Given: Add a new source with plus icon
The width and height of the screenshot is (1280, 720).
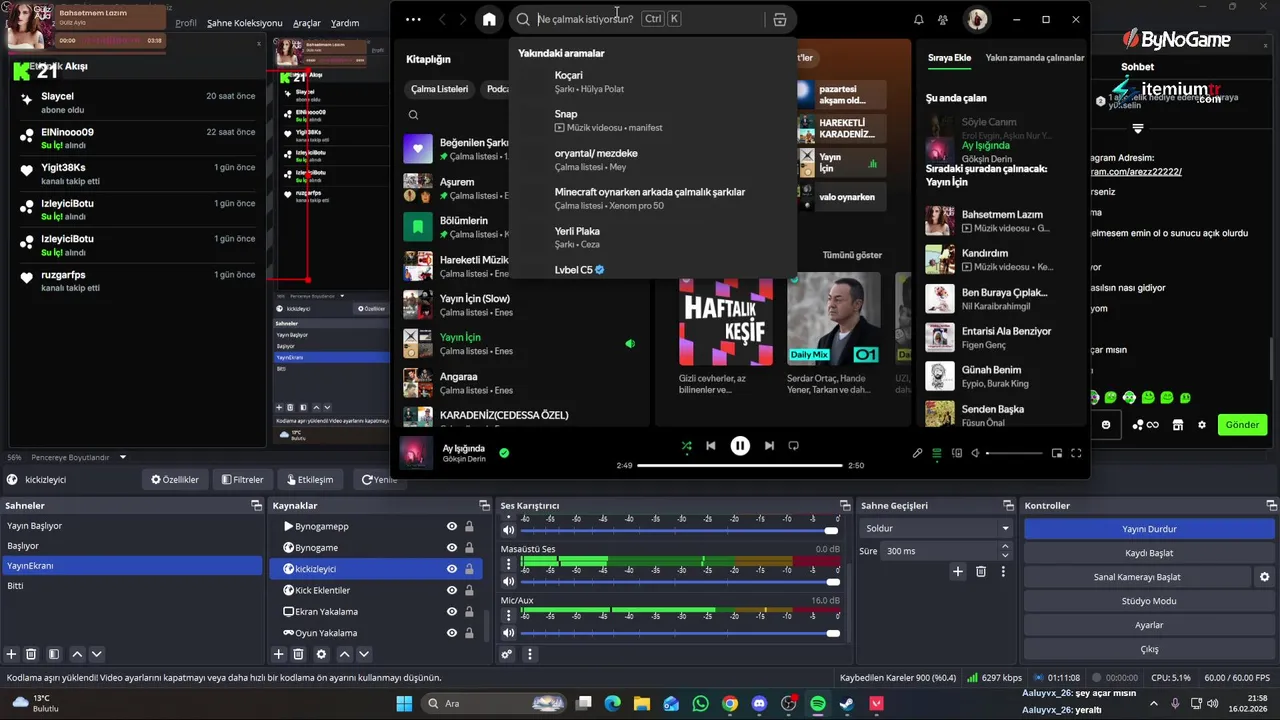Looking at the screenshot, I should coord(279,654).
